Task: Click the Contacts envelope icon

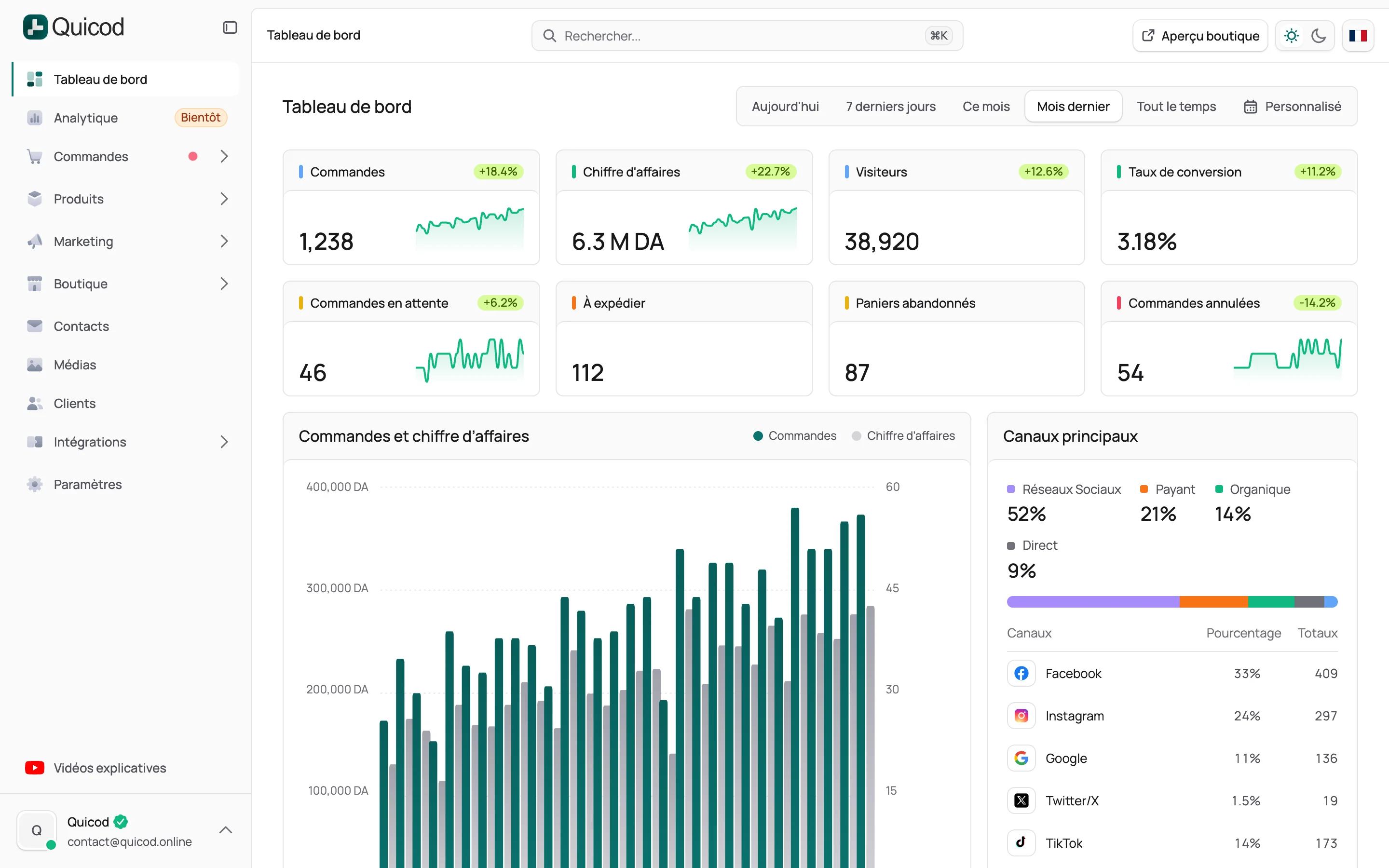Action: [35, 326]
